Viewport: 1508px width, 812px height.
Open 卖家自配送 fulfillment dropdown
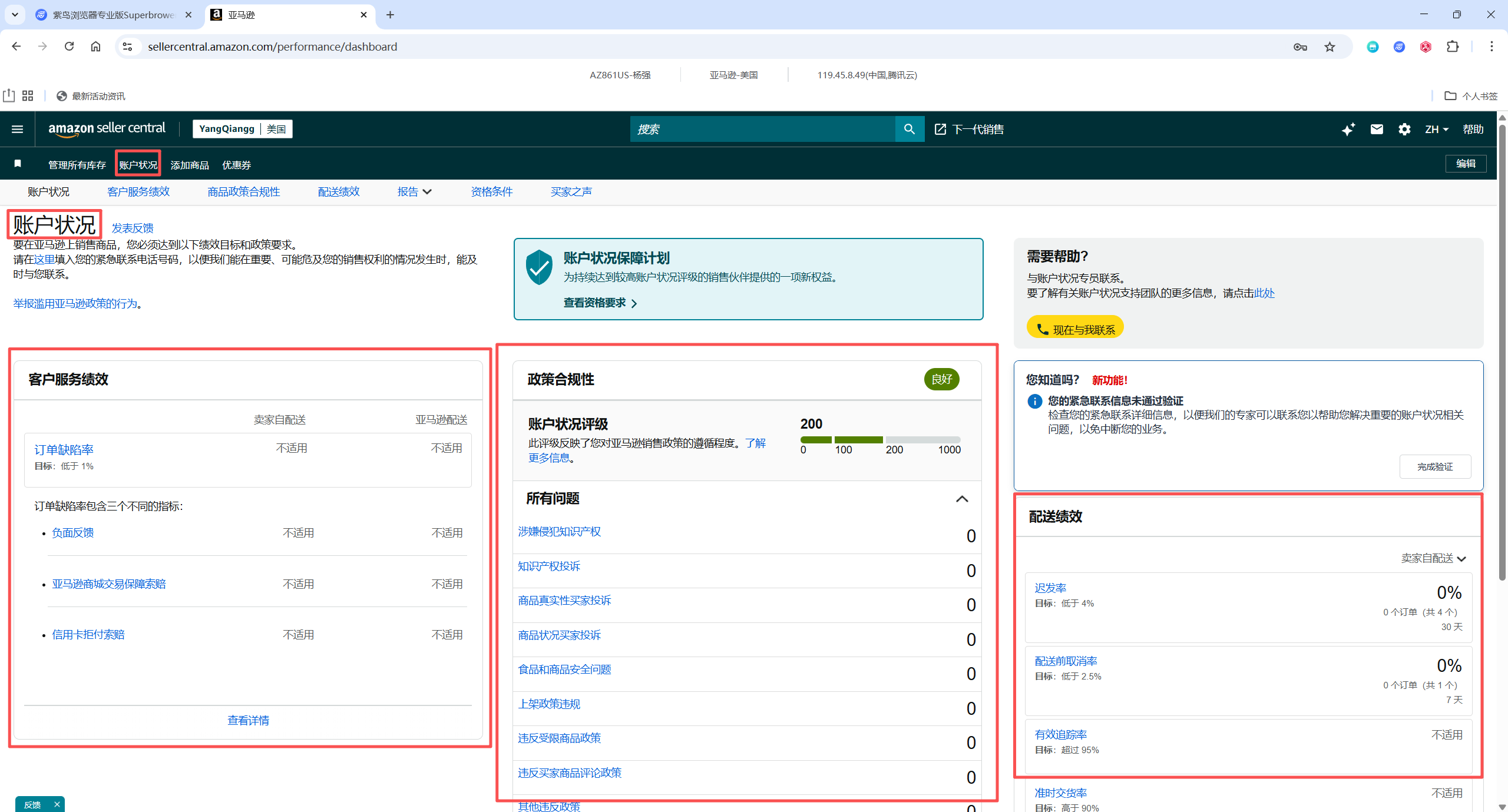(x=1433, y=558)
